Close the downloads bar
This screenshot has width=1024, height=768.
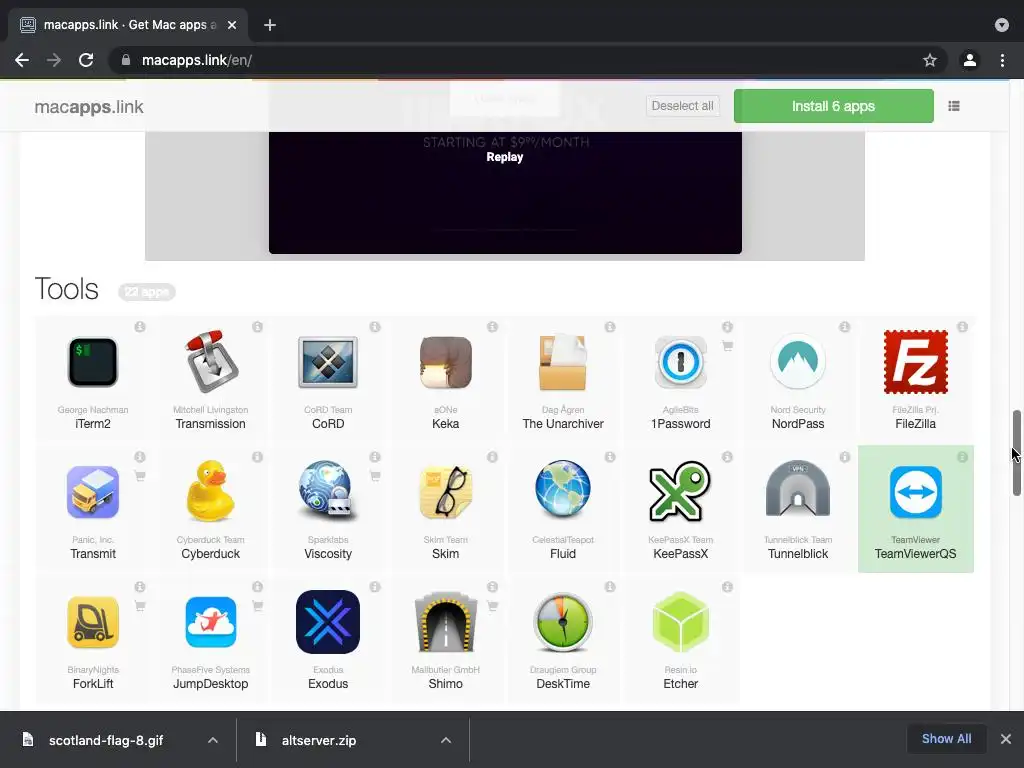(1006, 739)
